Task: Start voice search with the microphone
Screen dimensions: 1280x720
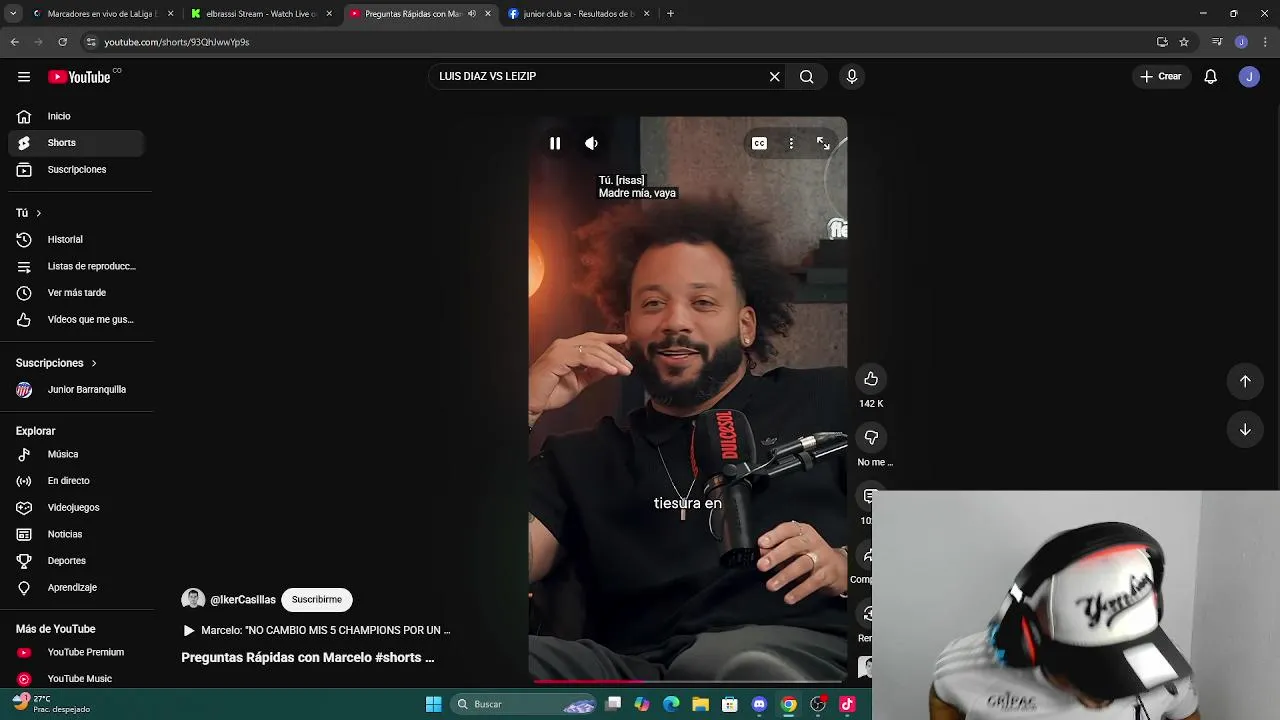Action: pyautogui.click(x=852, y=77)
